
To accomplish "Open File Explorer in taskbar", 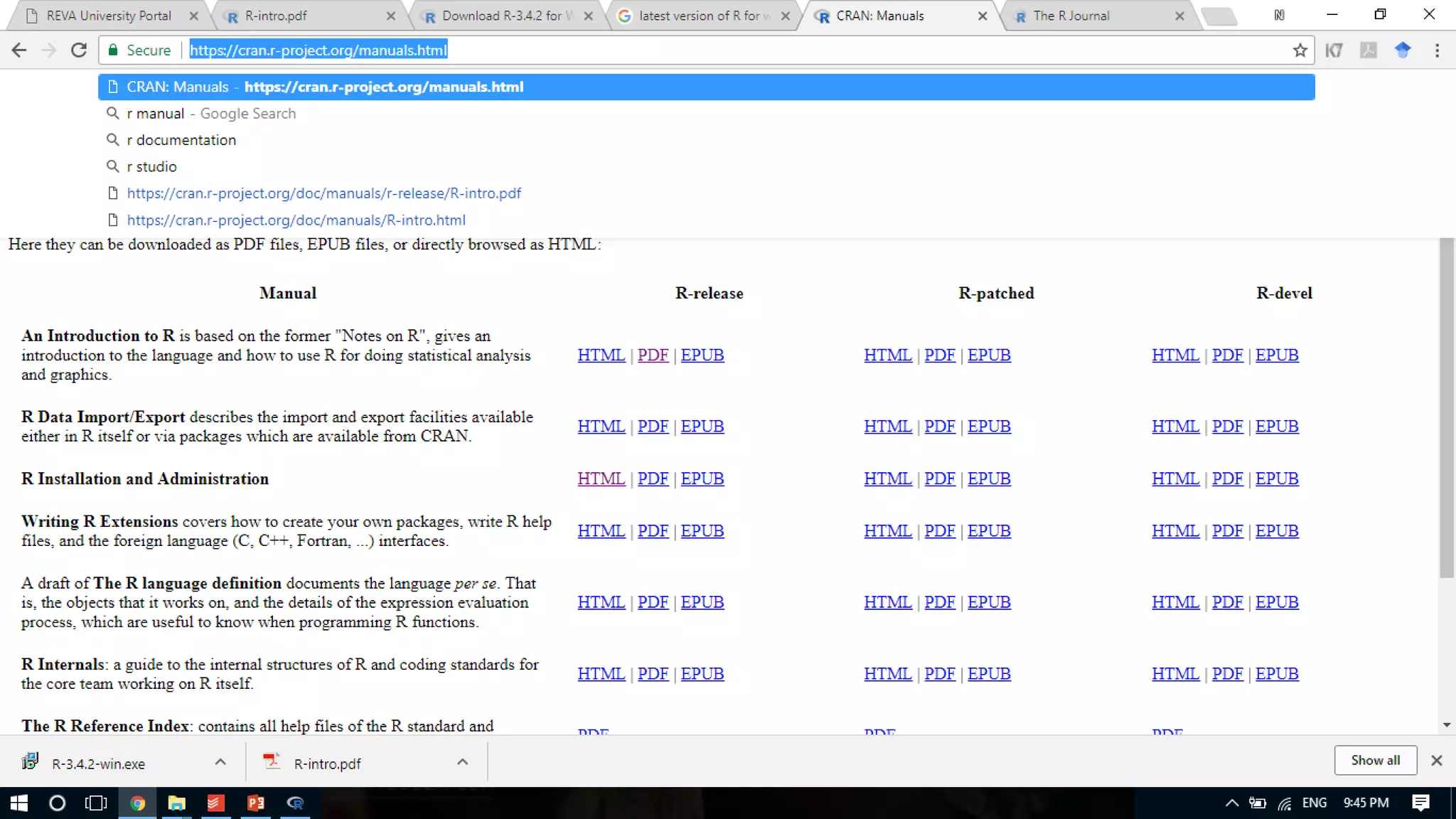I will coord(176,803).
